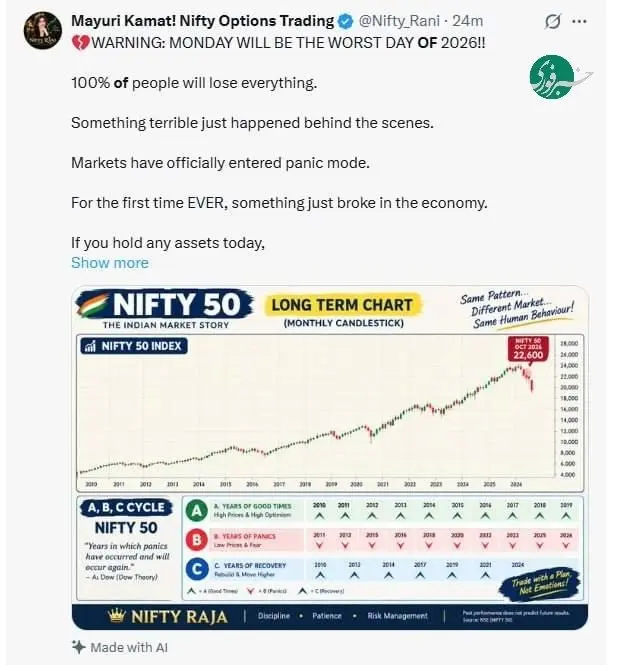Open Mayuri Kamat's profile avatar
Viewport: 633px width, 665px height.
point(42,31)
